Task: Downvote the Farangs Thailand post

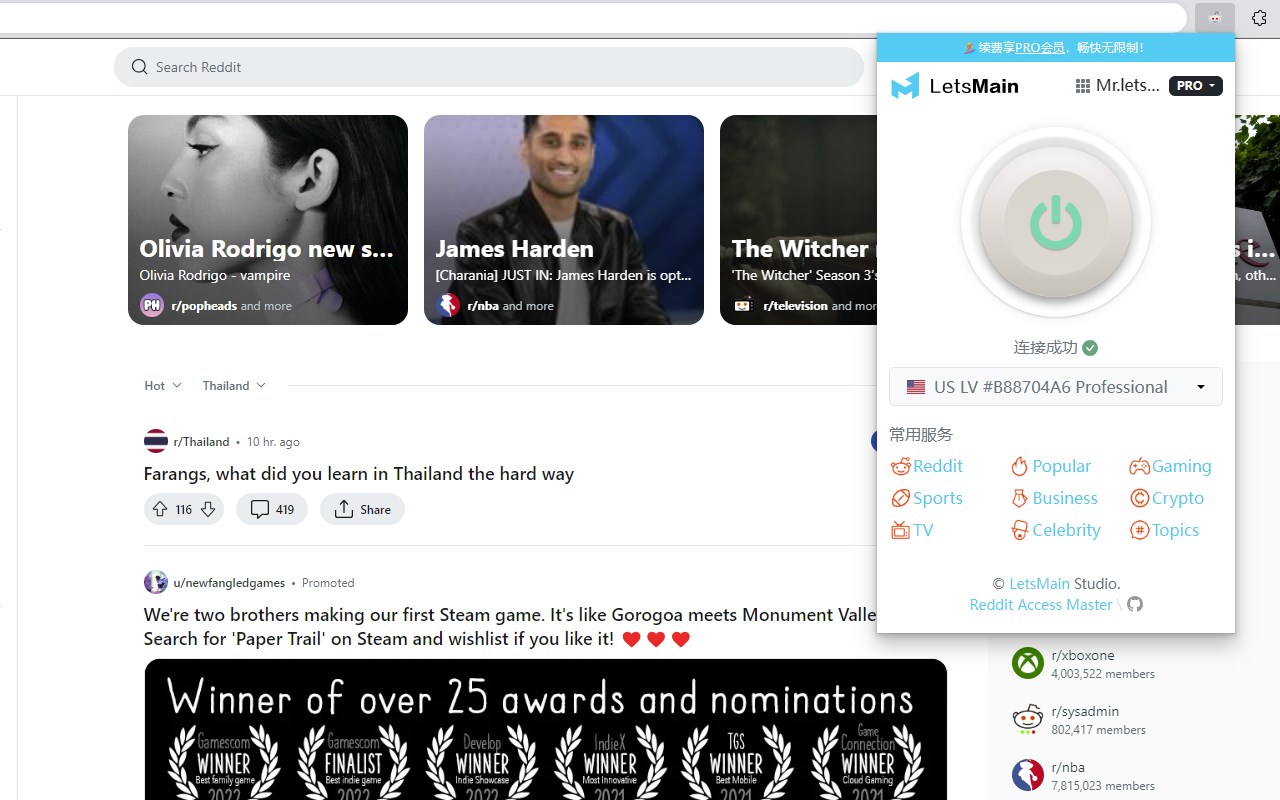Action: pos(208,509)
